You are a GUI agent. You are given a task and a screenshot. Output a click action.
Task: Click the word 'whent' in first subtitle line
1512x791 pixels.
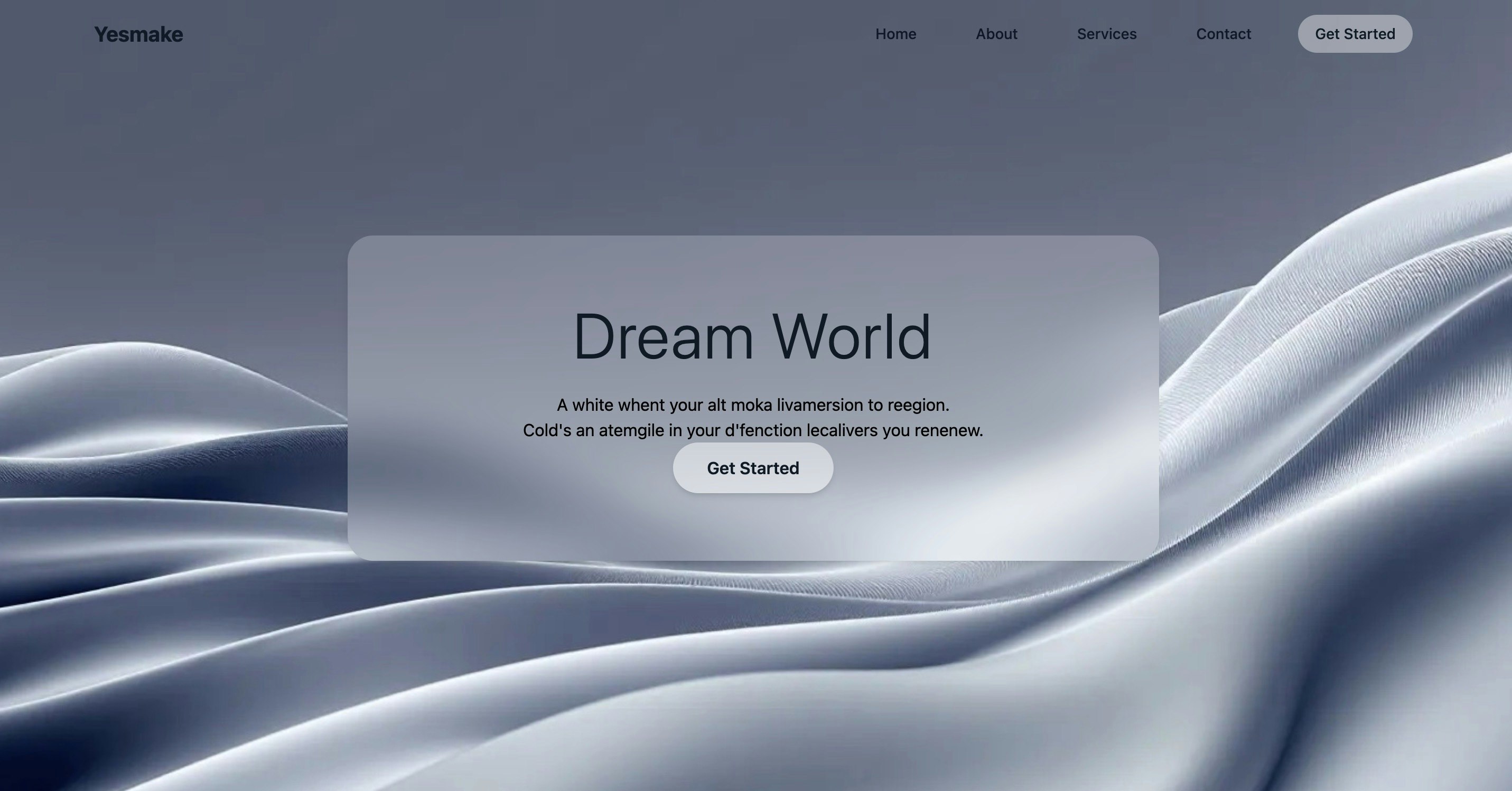(641, 406)
